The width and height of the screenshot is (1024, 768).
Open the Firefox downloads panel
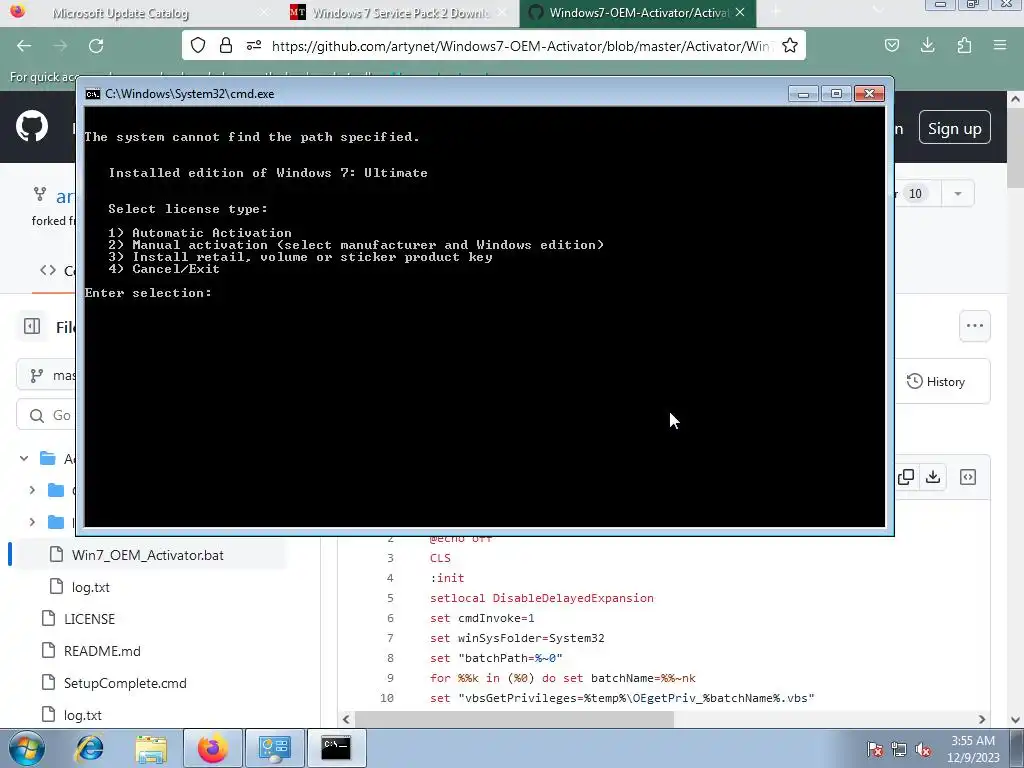pos(927,45)
